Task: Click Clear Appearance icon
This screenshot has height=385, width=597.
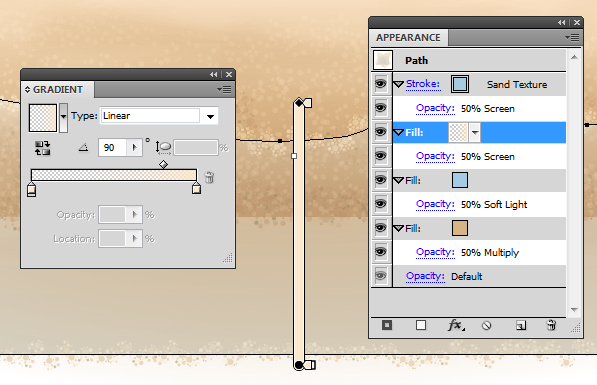Action: pyautogui.click(x=486, y=326)
